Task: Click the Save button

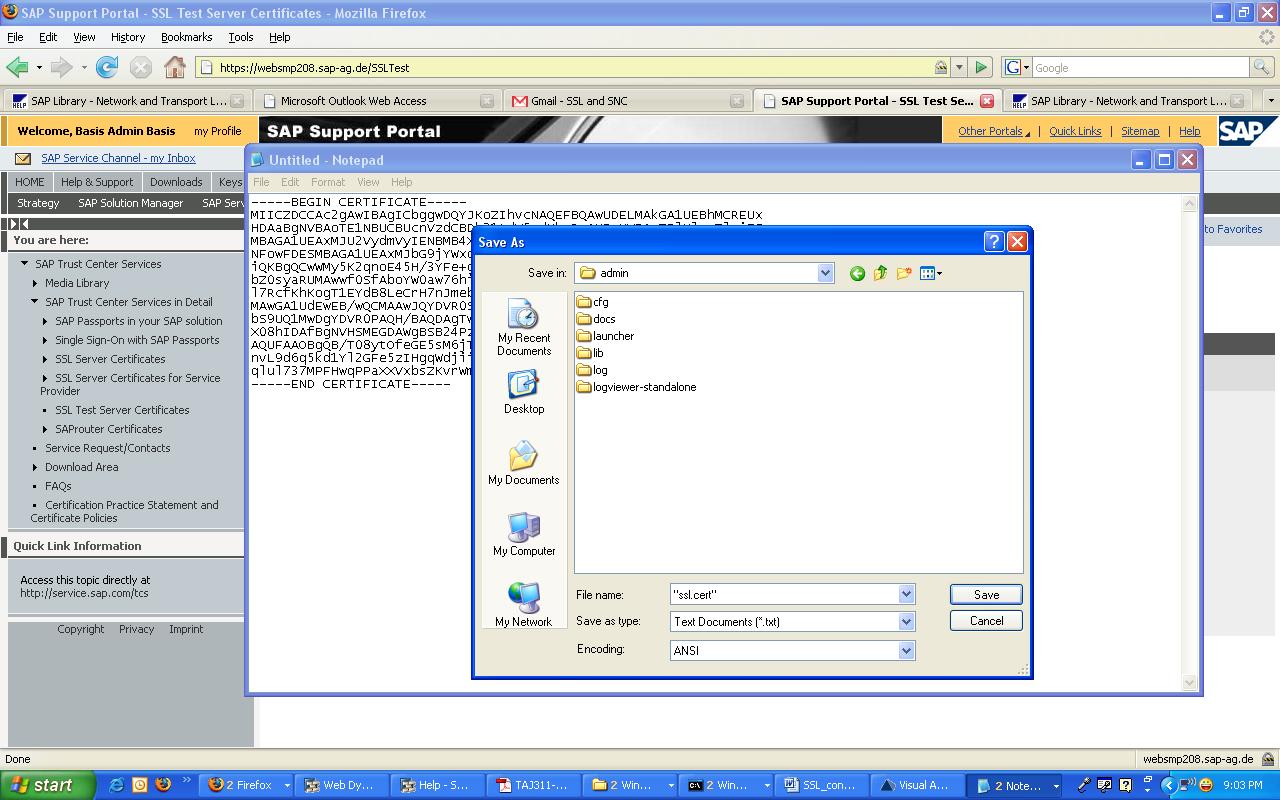Action: [x=985, y=594]
